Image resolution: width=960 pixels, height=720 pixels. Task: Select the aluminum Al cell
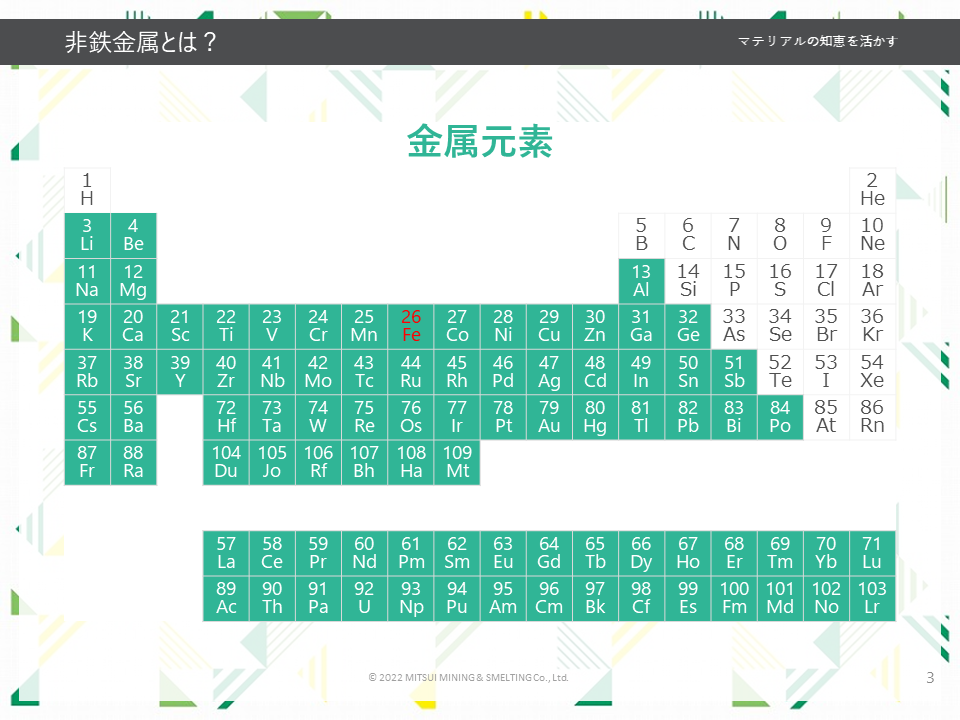click(641, 281)
